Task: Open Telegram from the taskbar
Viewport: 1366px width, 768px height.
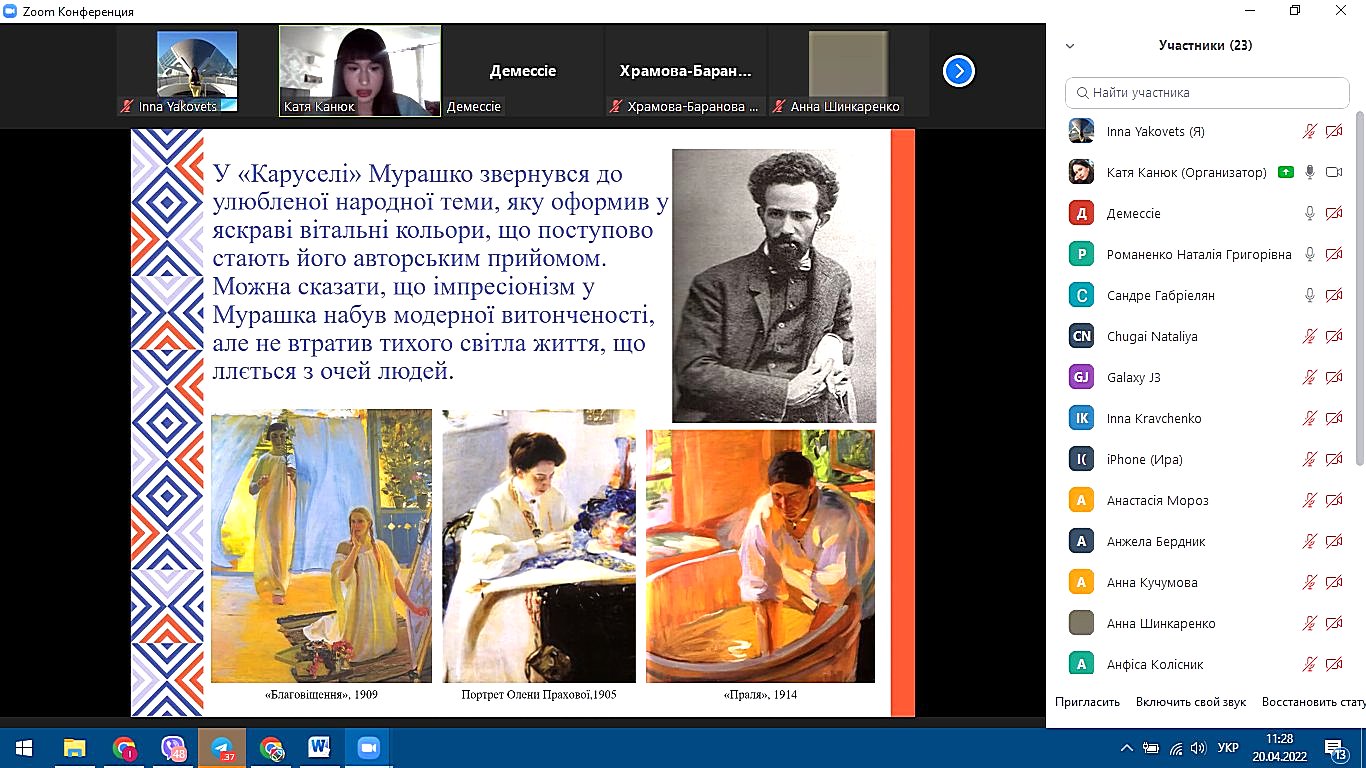Action: click(x=221, y=747)
